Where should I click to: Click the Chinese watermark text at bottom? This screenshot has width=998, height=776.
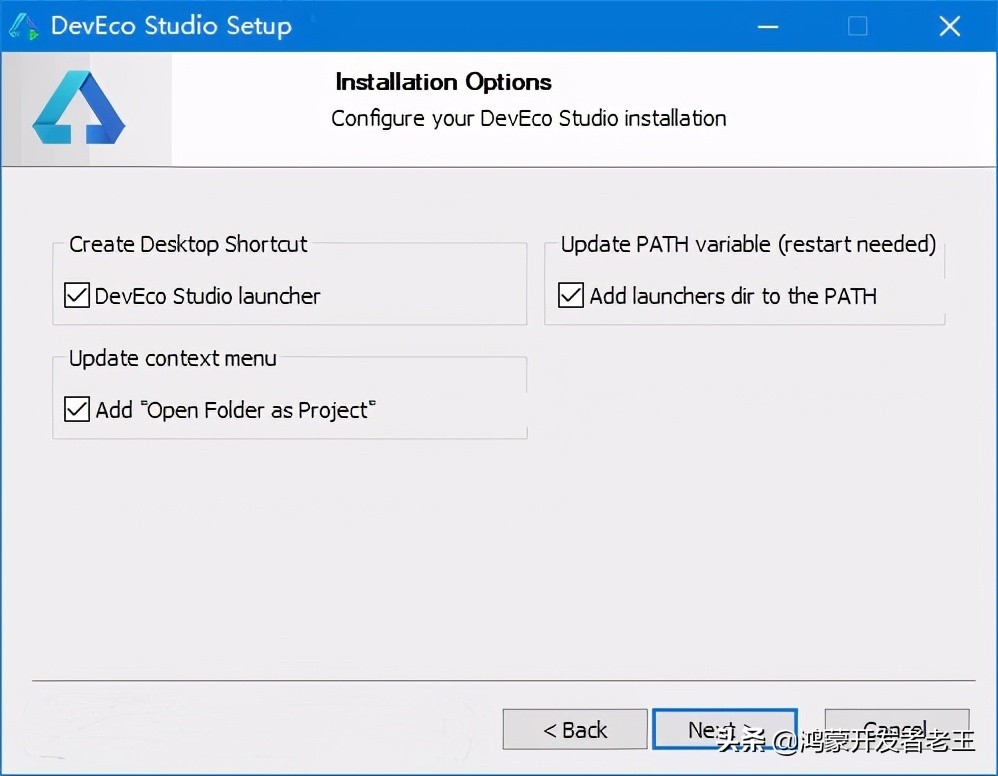(845, 742)
